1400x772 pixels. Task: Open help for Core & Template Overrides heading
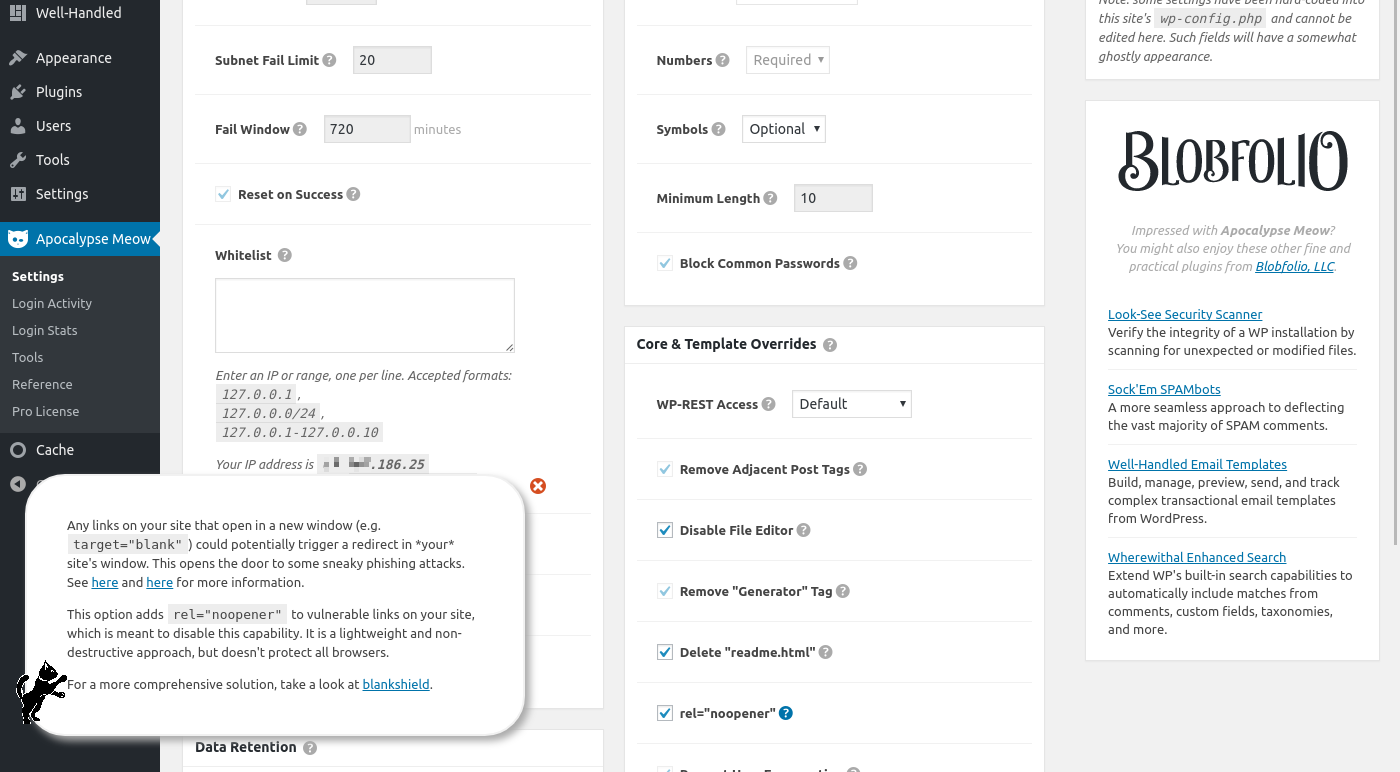pyautogui.click(x=830, y=344)
